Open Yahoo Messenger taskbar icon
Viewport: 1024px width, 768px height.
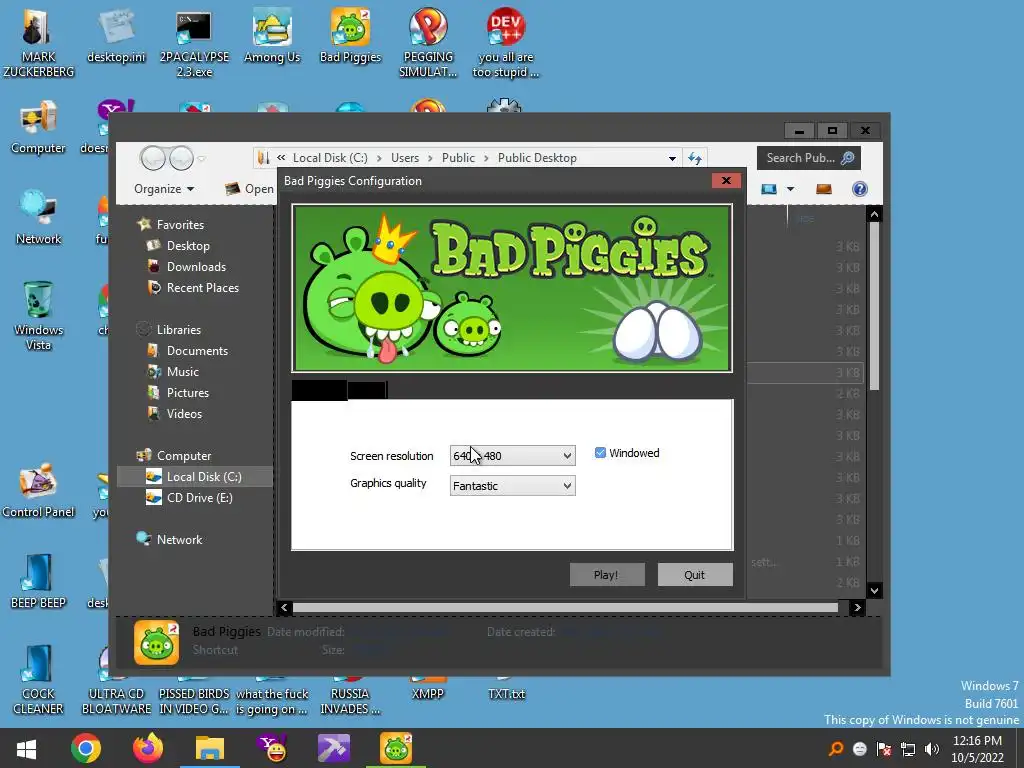(x=272, y=748)
